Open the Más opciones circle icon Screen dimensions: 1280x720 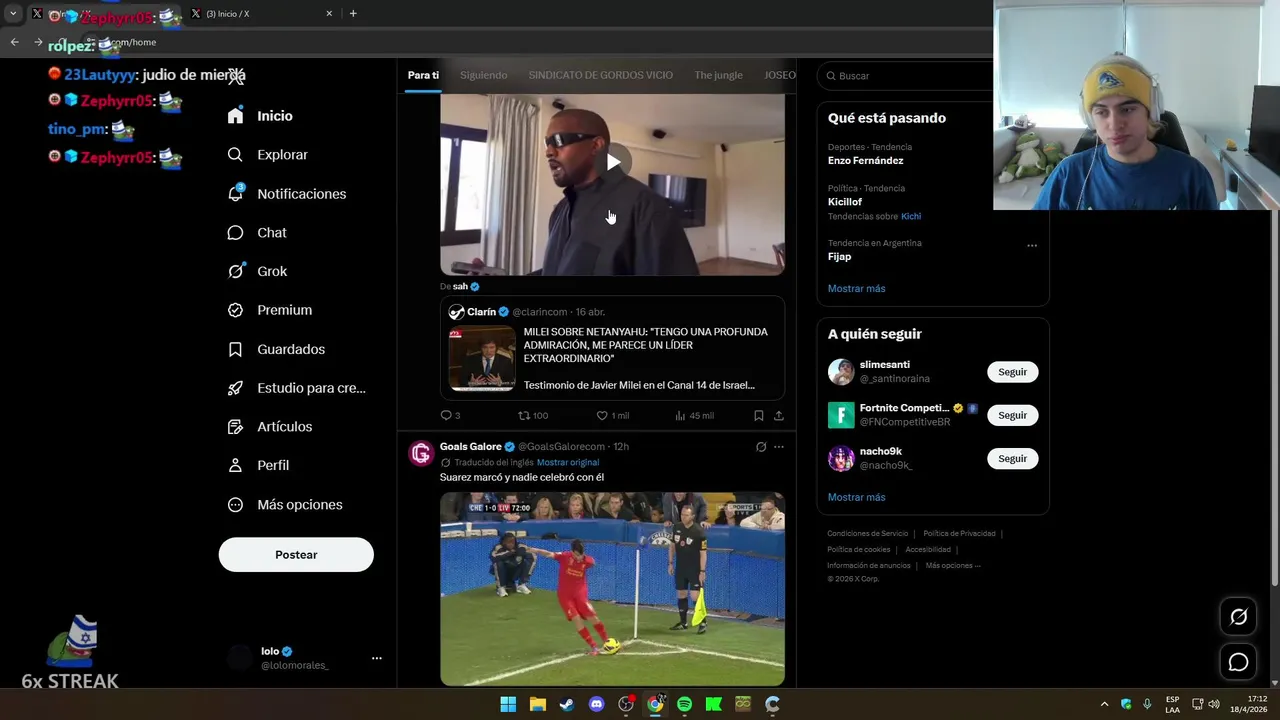coord(235,505)
